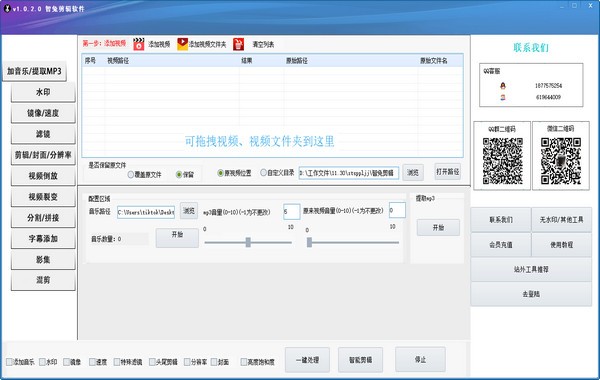Viewport: 600px width, 380px height.
Task: Switch to the 混剪 section
Action: (x=43, y=280)
